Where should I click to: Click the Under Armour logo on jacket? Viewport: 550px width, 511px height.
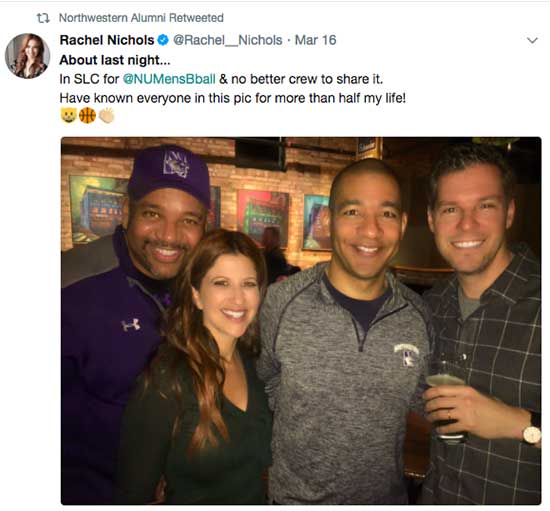(131, 325)
